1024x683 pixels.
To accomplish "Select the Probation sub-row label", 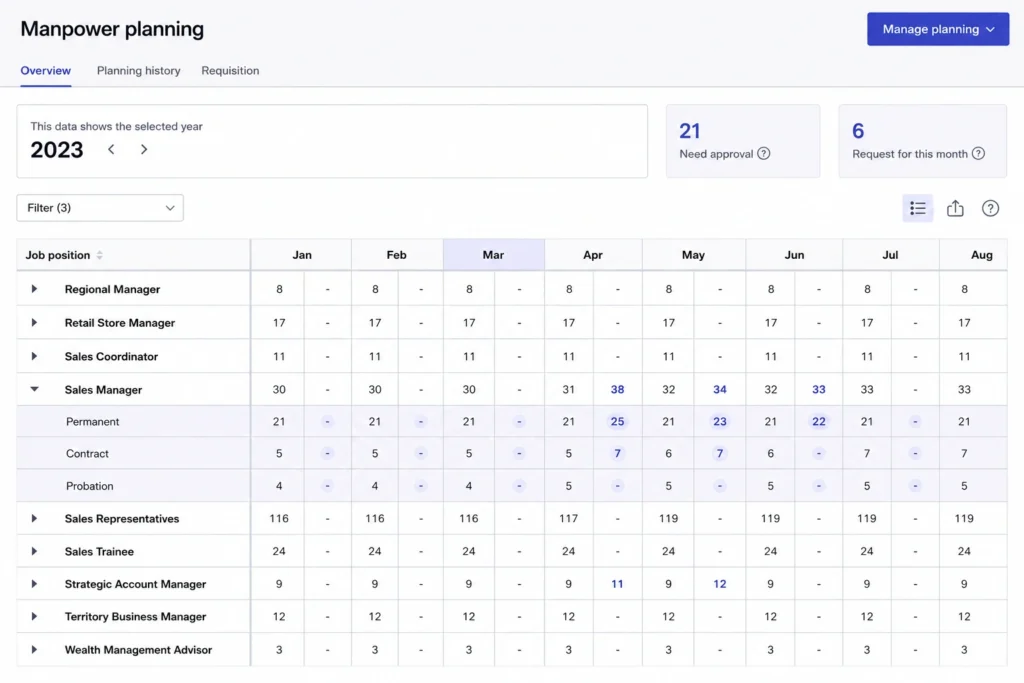I will 89,486.
